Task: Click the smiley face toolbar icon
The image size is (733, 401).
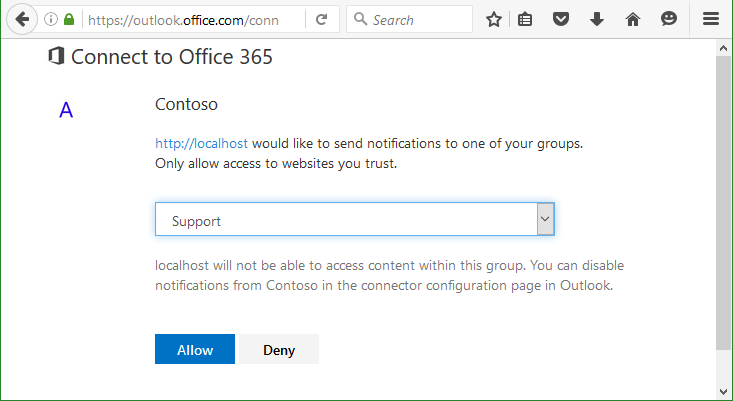Action: (x=669, y=19)
